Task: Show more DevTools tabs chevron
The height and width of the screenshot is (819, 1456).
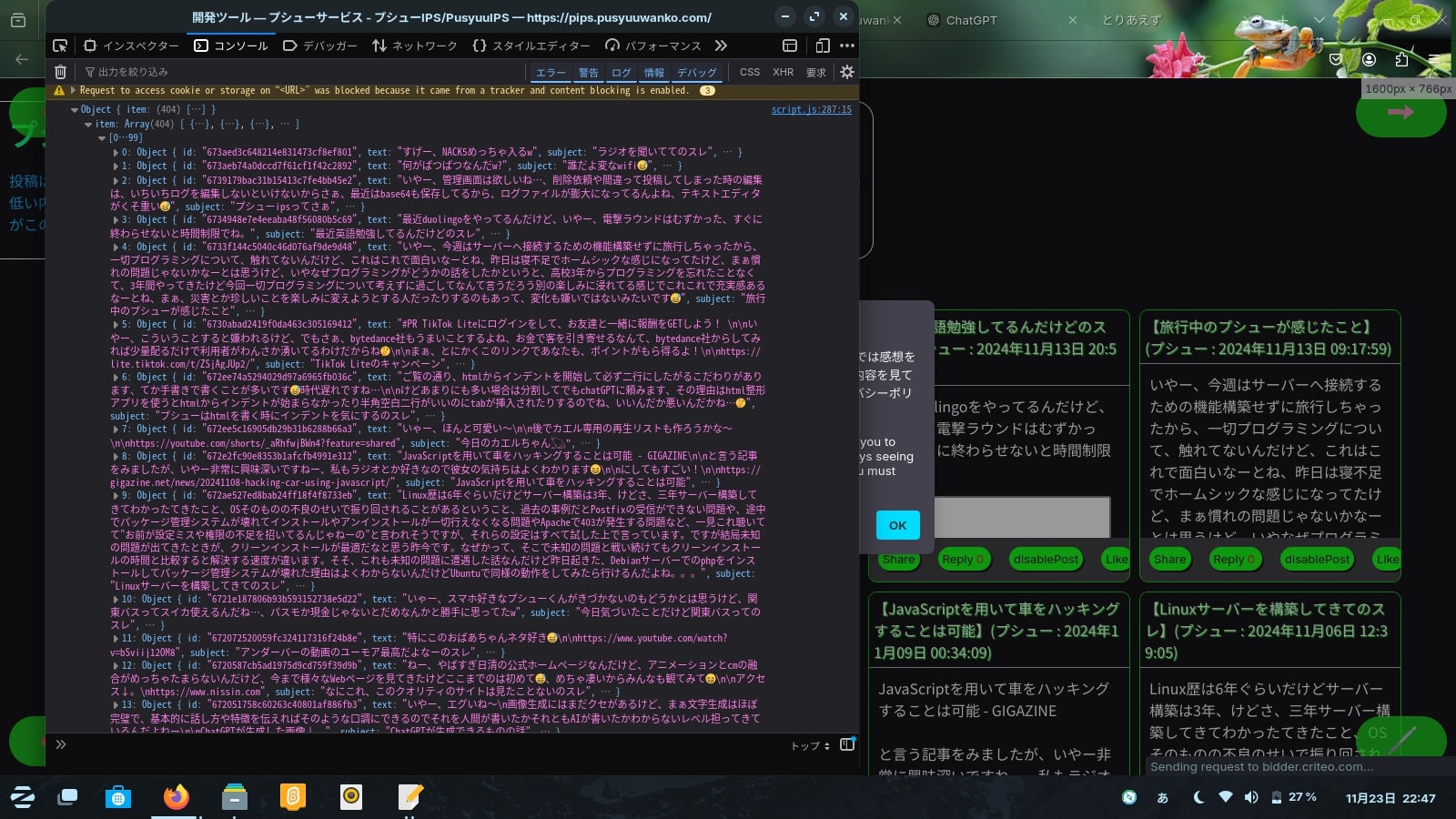Action: click(721, 45)
